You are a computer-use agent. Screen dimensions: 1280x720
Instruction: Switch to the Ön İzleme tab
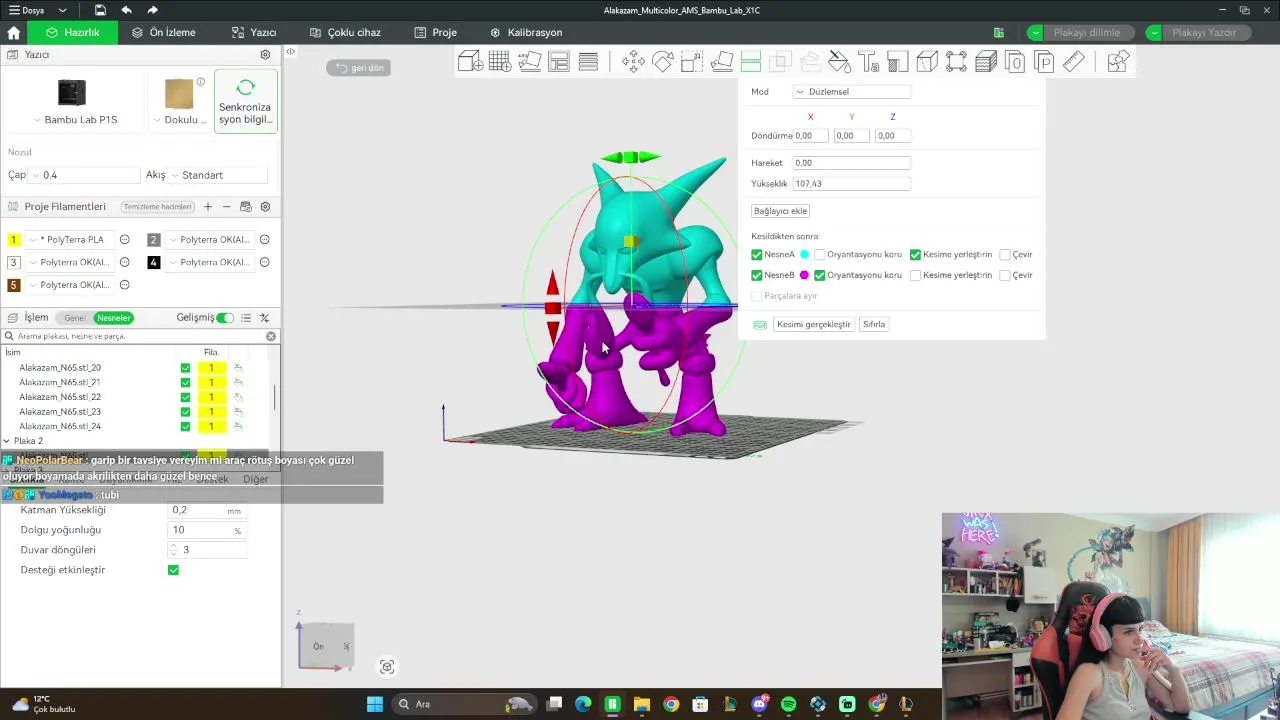coord(164,32)
